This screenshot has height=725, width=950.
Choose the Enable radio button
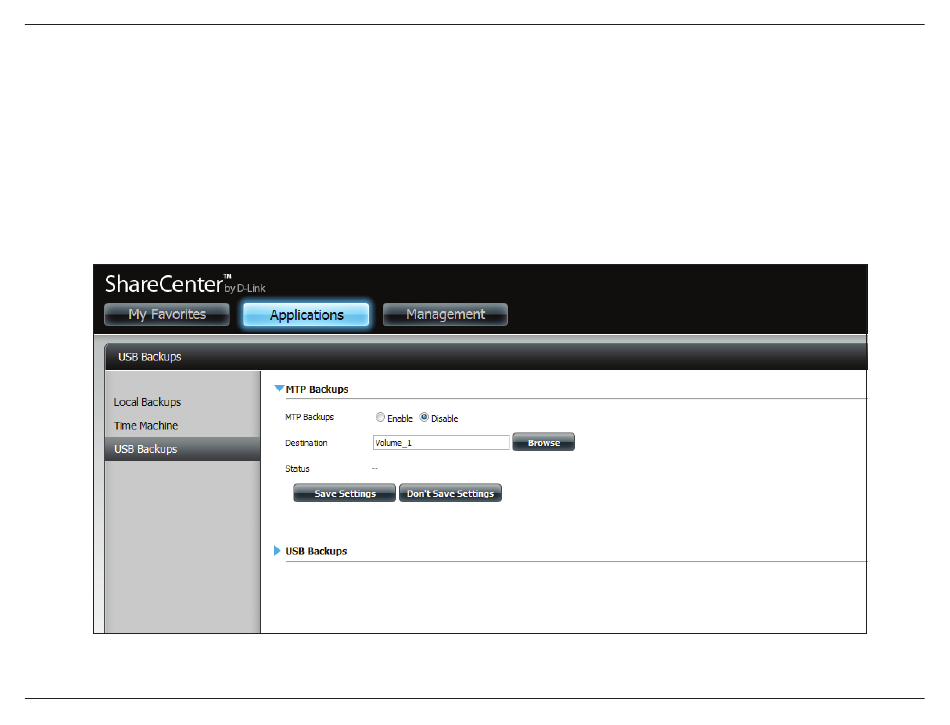point(380,417)
